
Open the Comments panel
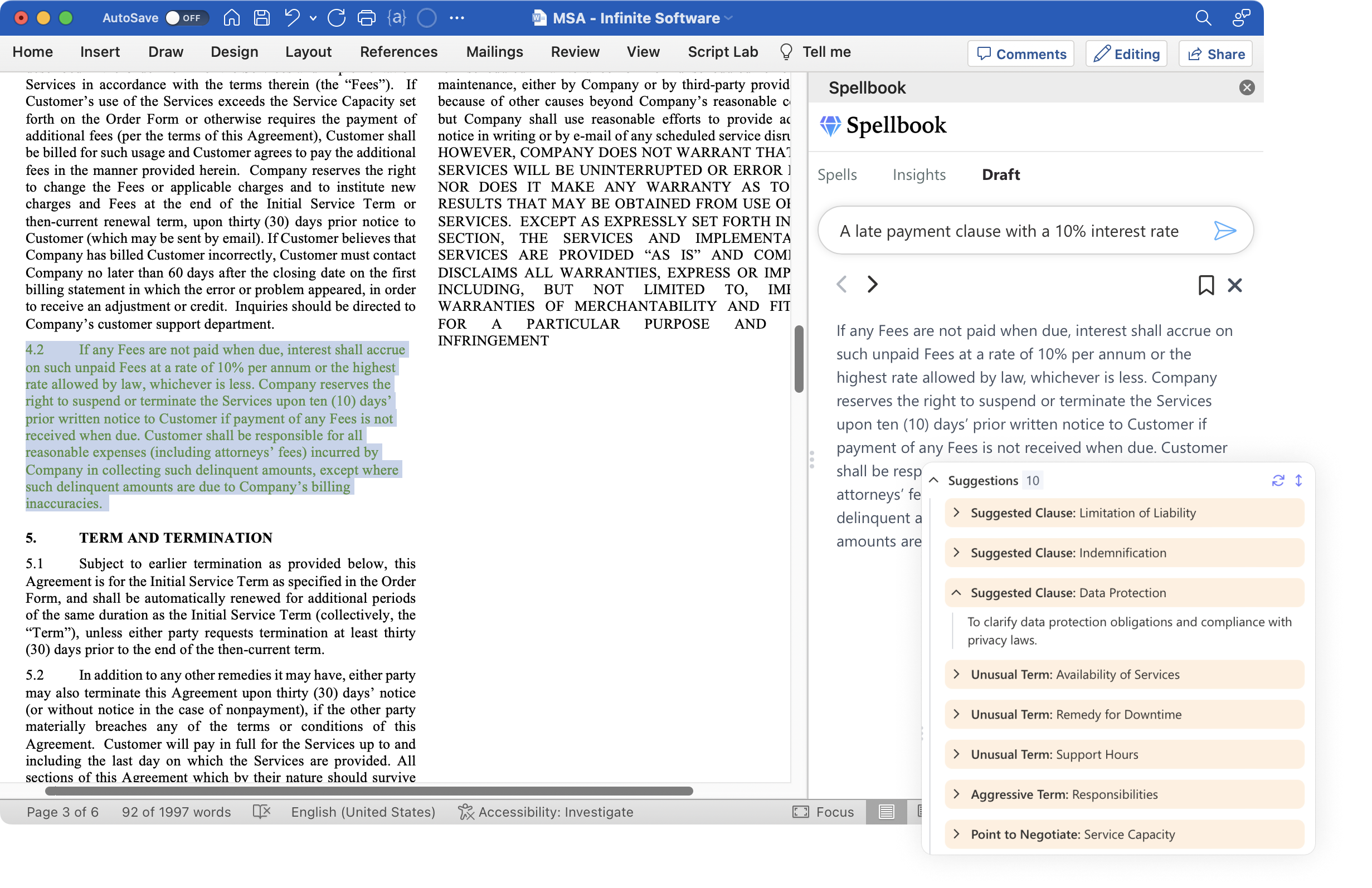pyautogui.click(x=1020, y=53)
